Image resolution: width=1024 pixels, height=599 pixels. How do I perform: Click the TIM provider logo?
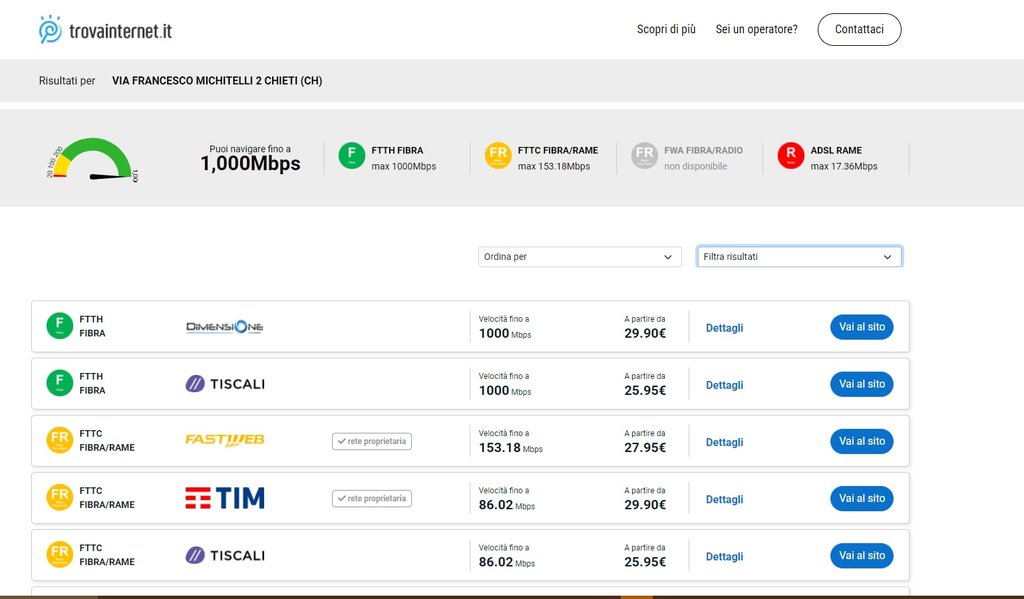225,498
